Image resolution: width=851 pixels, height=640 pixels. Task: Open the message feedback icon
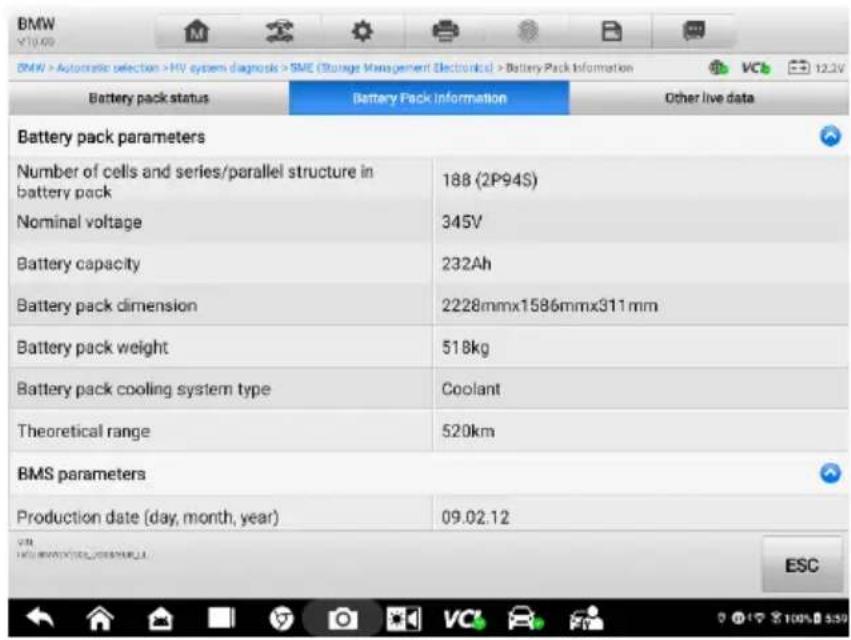[694, 30]
